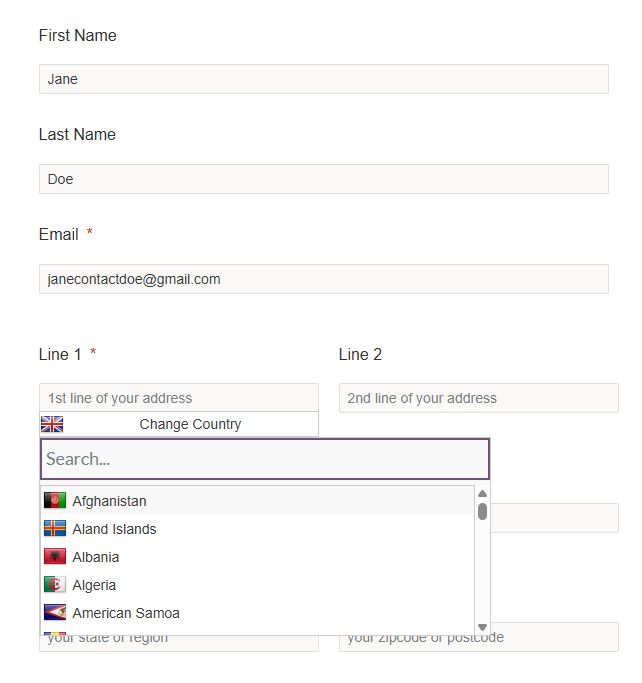Click the Algeria flag icon
The image size is (642, 683).
click(55, 585)
